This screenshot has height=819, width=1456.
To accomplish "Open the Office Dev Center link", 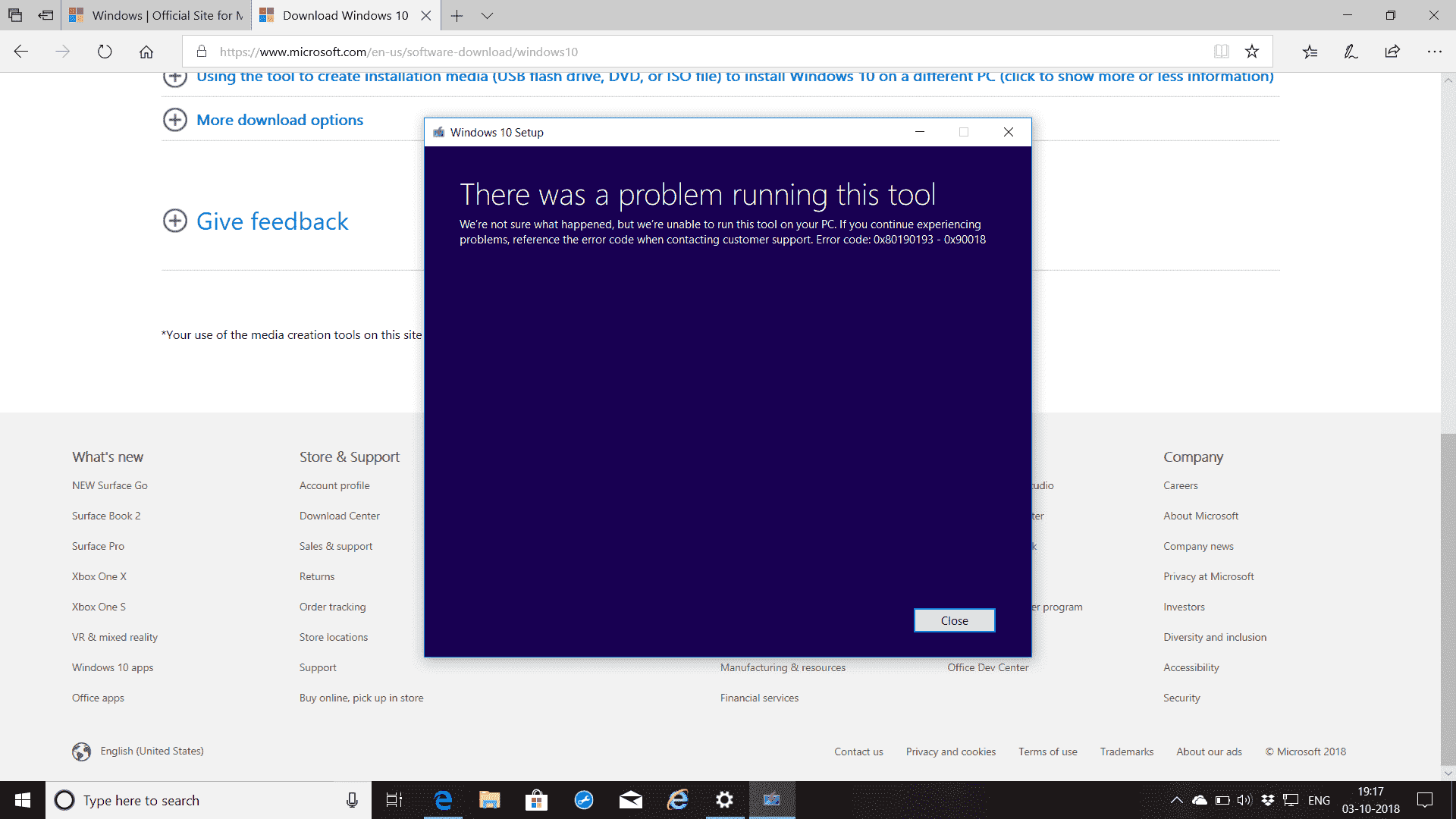I will [987, 667].
